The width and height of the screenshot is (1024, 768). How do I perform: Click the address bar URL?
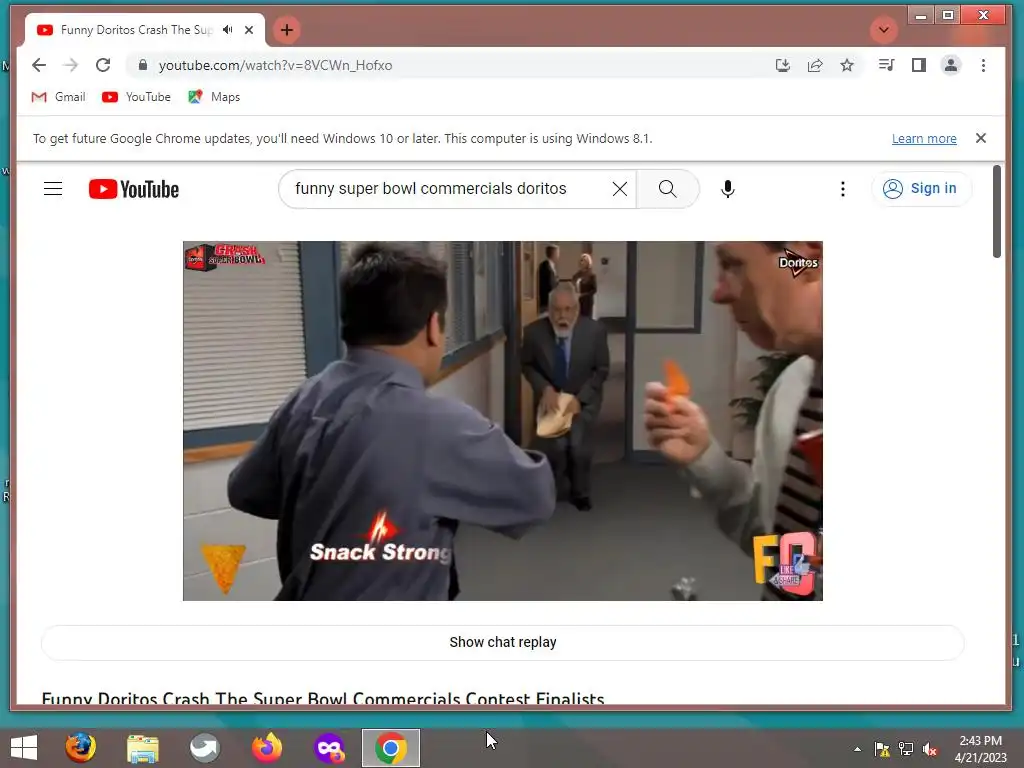tap(275, 65)
